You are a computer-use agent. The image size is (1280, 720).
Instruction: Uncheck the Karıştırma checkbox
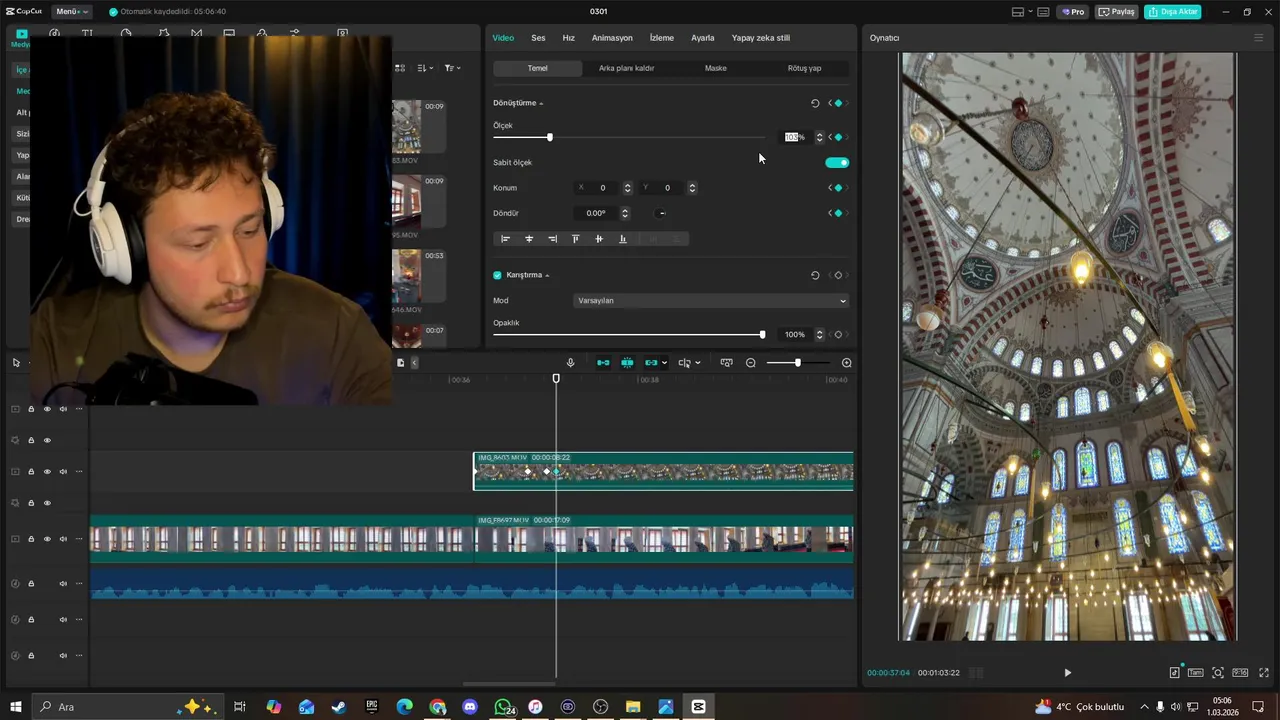(497, 275)
